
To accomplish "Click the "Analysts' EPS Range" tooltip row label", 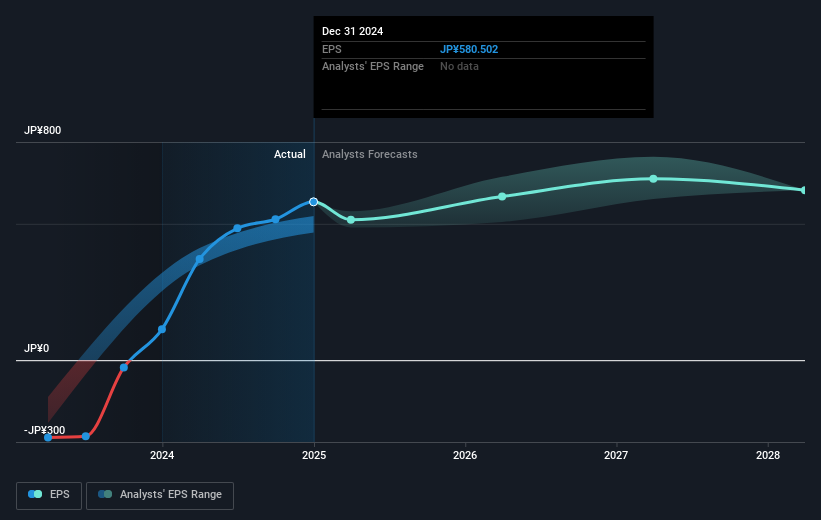I will (373, 67).
